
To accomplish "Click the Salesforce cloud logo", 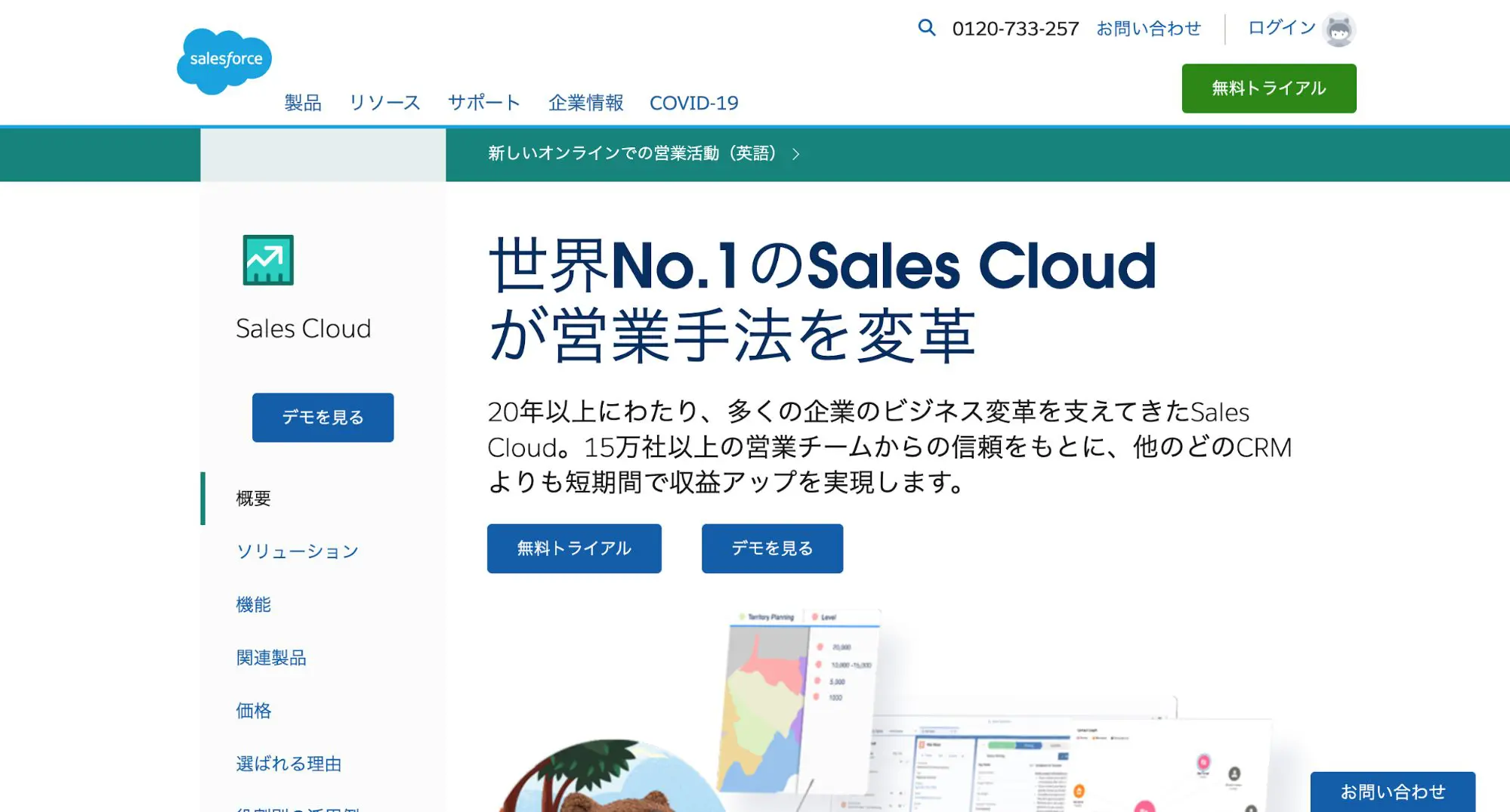I will point(224,61).
